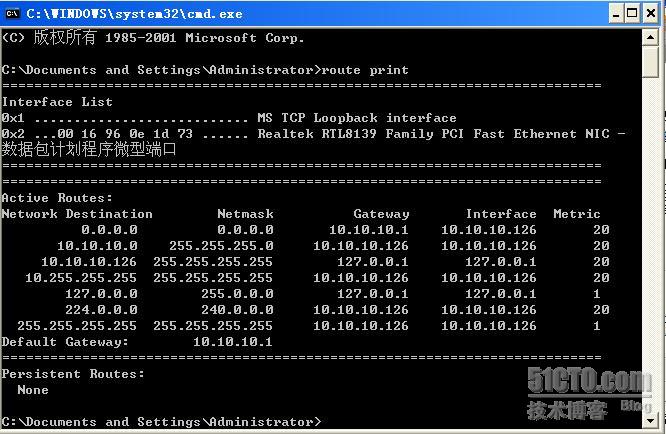
Task: Click the vertical scrollbar thumb
Action: click(650, 62)
